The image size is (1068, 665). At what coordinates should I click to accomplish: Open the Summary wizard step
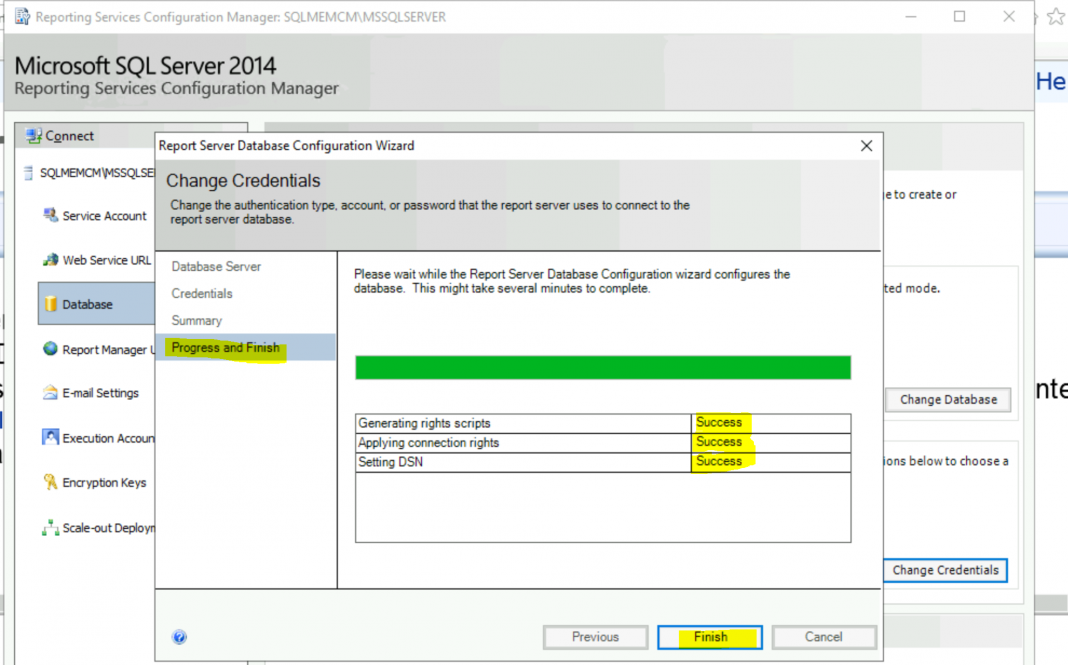click(196, 320)
